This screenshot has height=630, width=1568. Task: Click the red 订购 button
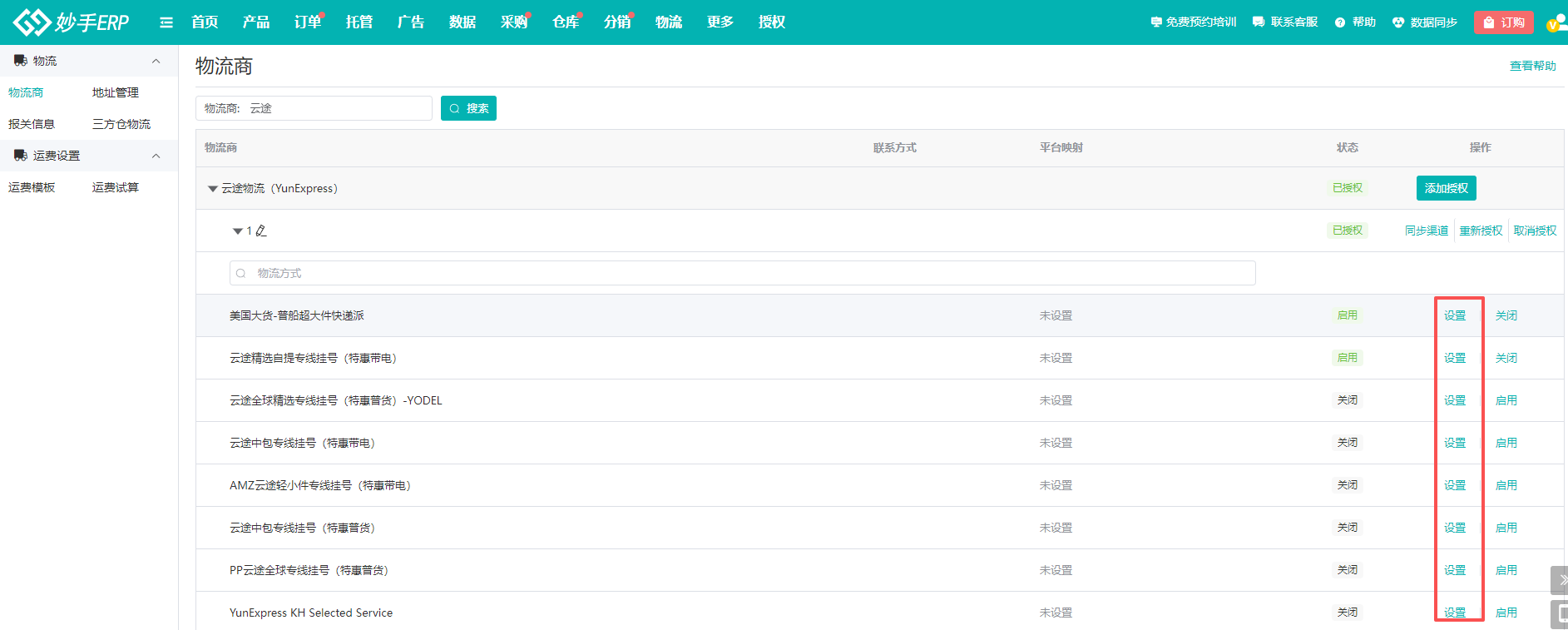coord(1503,22)
